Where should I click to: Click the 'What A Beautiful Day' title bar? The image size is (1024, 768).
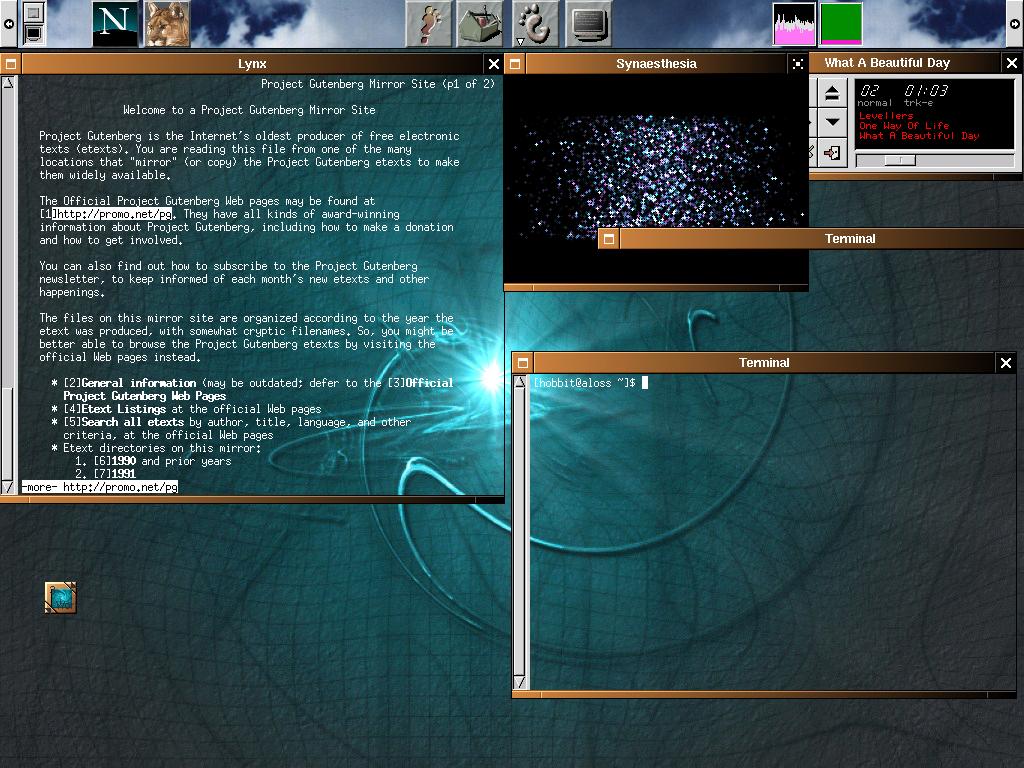pos(905,63)
